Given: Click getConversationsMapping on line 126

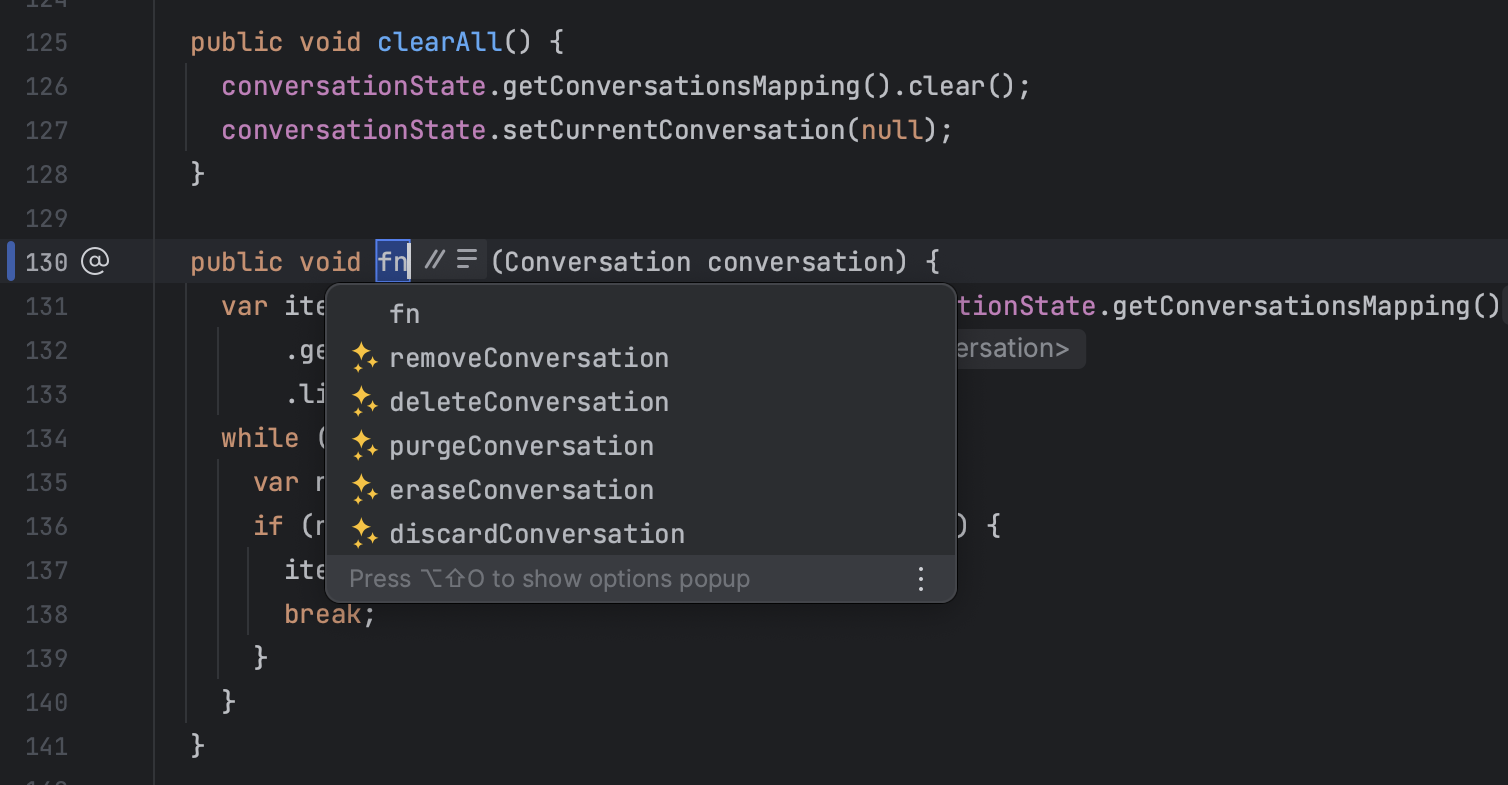Looking at the screenshot, I should [x=681, y=86].
